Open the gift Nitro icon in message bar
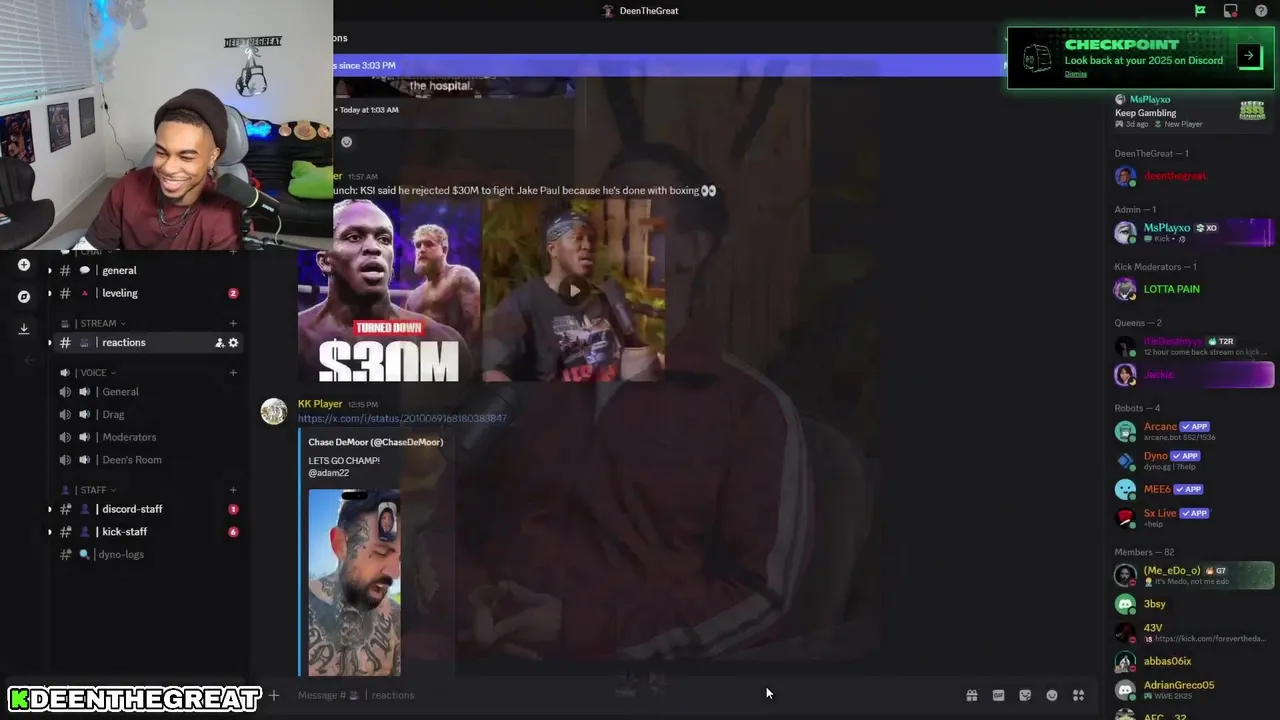1280x720 pixels. (x=971, y=695)
